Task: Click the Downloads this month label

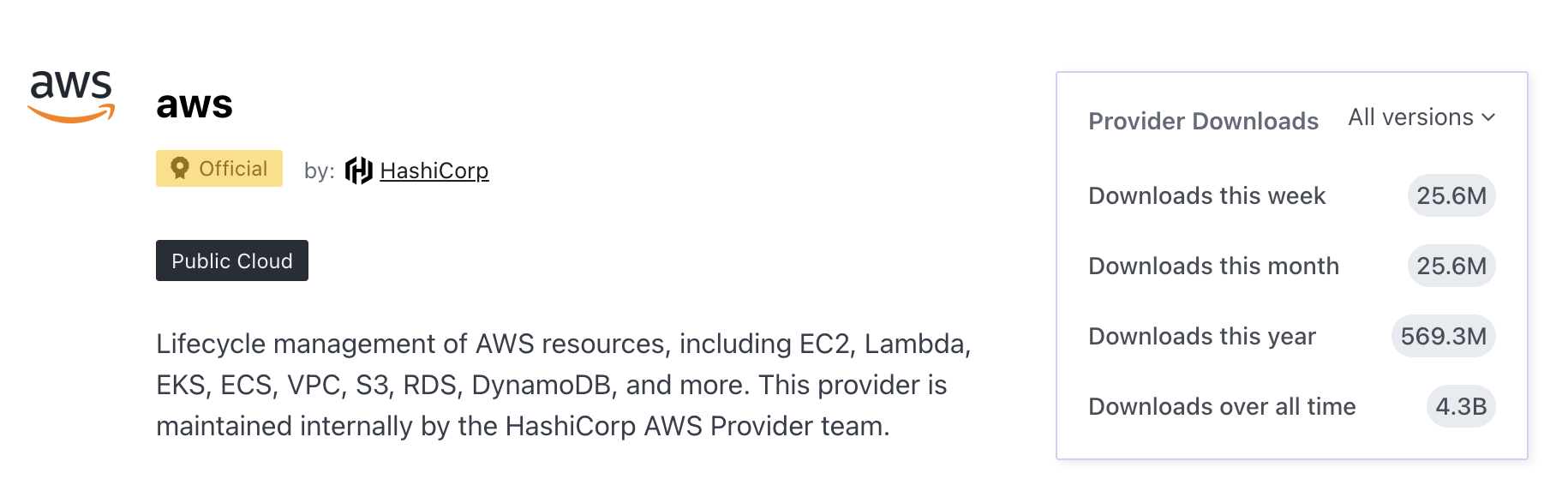Action: [1213, 266]
